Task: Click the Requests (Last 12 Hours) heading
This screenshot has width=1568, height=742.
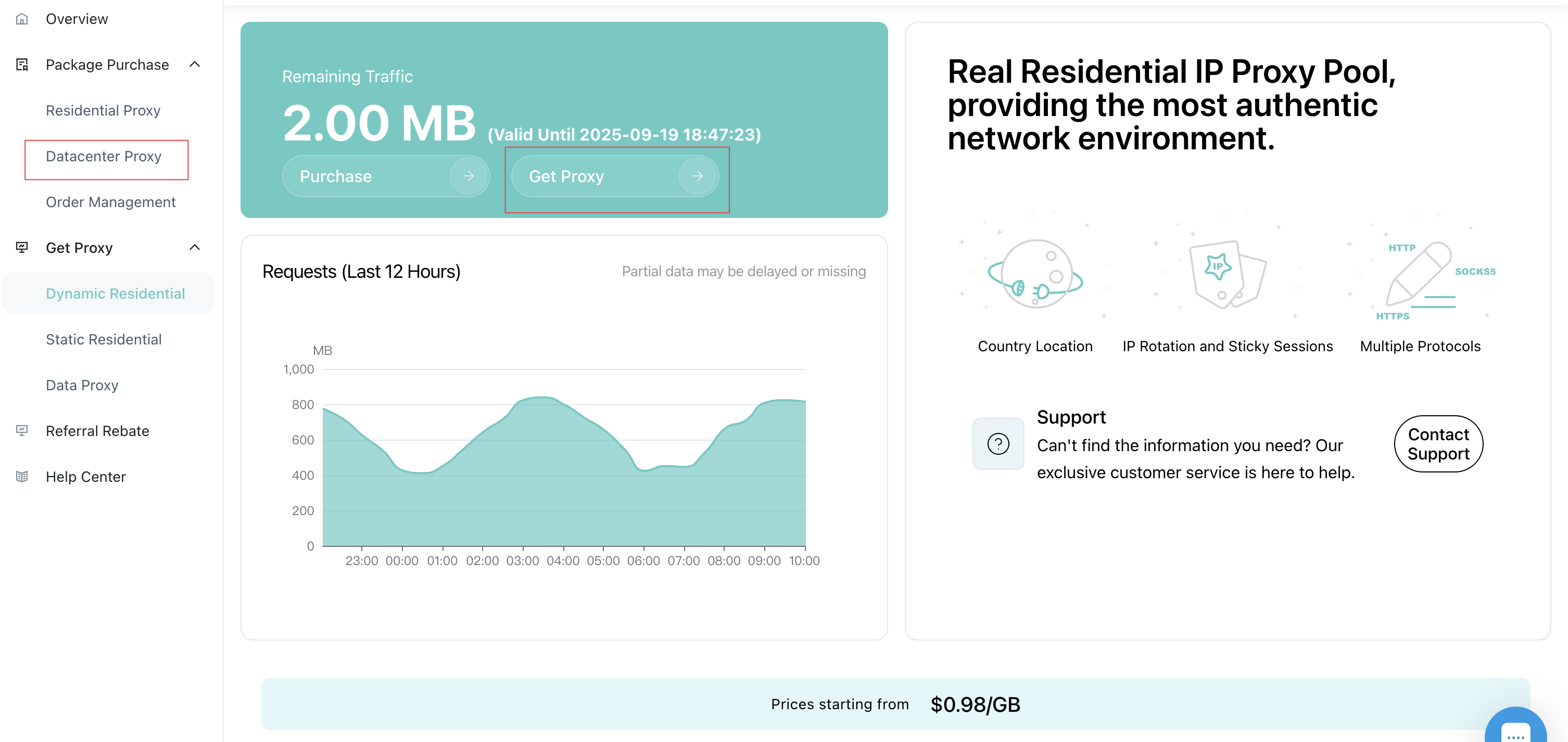Action: [x=362, y=271]
